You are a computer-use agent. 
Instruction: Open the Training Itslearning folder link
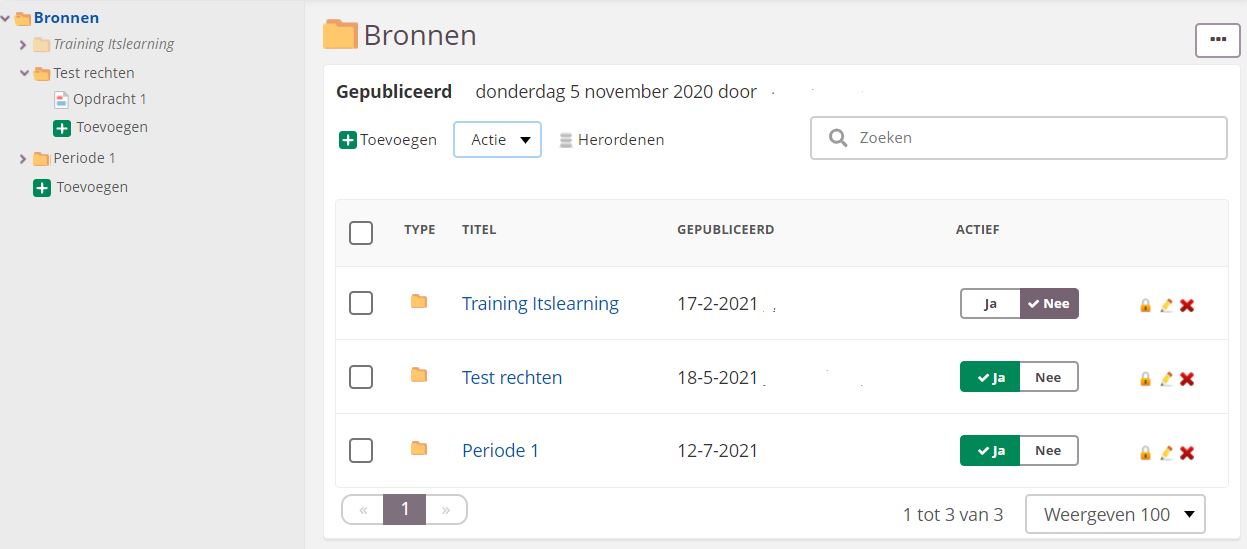point(540,304)
